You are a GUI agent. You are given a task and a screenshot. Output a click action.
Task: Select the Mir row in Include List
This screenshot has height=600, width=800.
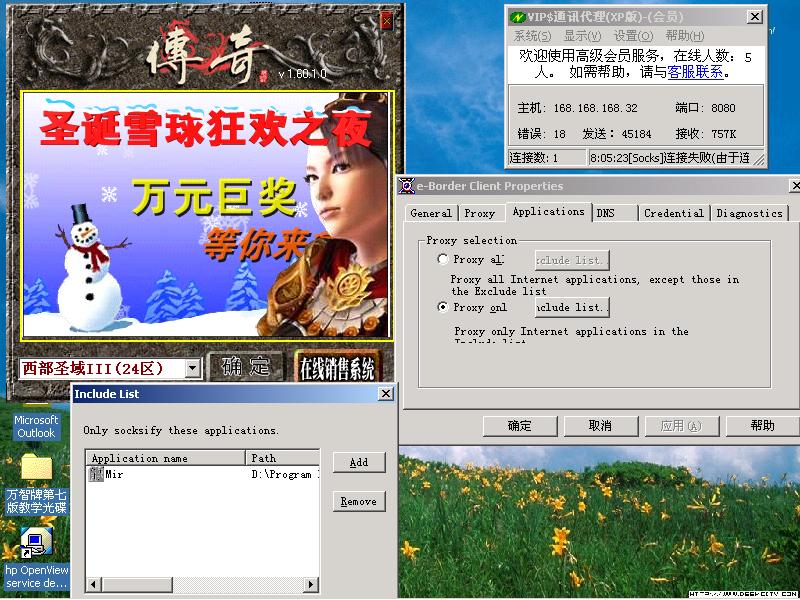pyautogui.click(x=203, y=474)
